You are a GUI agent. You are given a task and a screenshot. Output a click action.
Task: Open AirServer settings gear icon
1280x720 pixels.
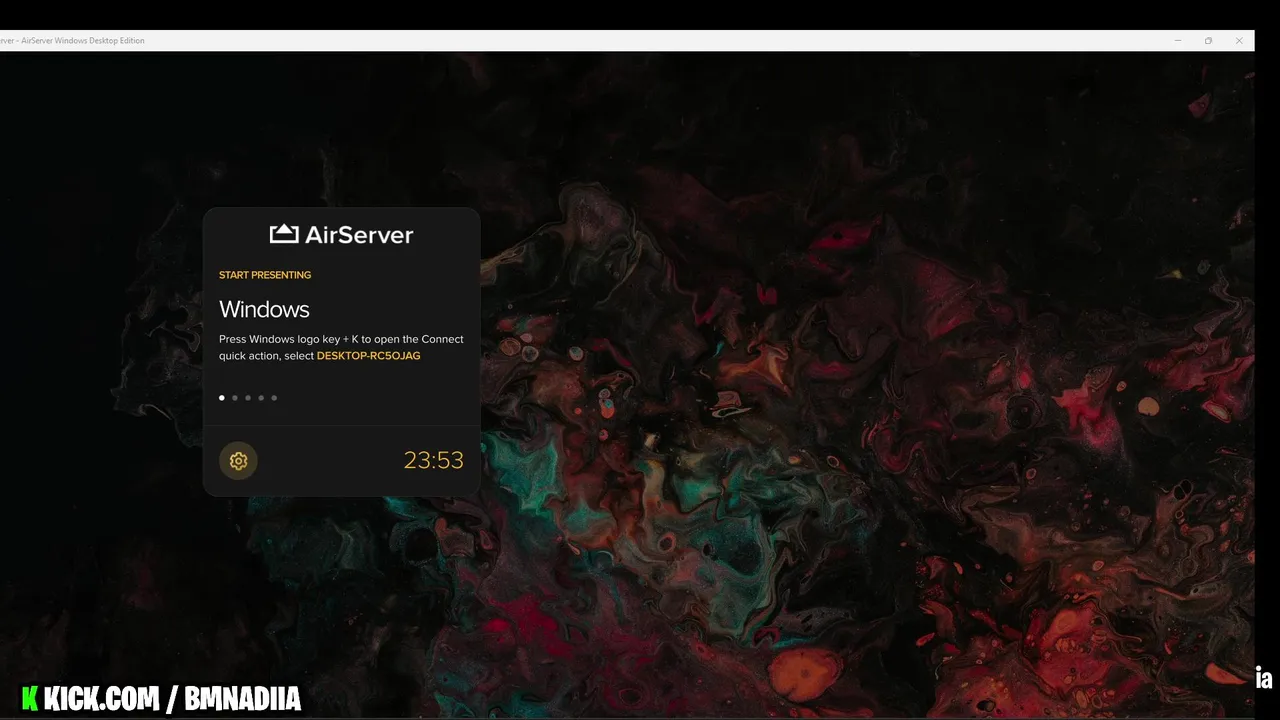(238, 461)
